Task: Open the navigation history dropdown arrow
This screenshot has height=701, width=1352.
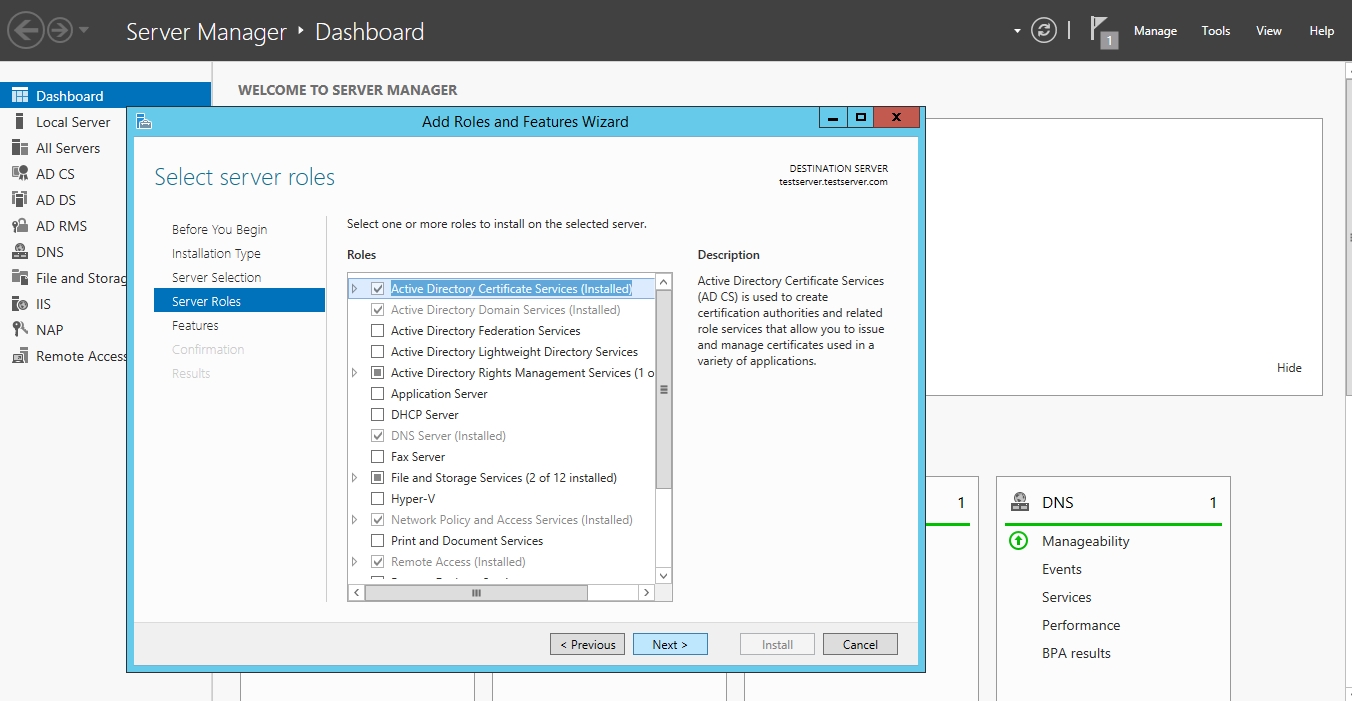Action: (84, 30)
